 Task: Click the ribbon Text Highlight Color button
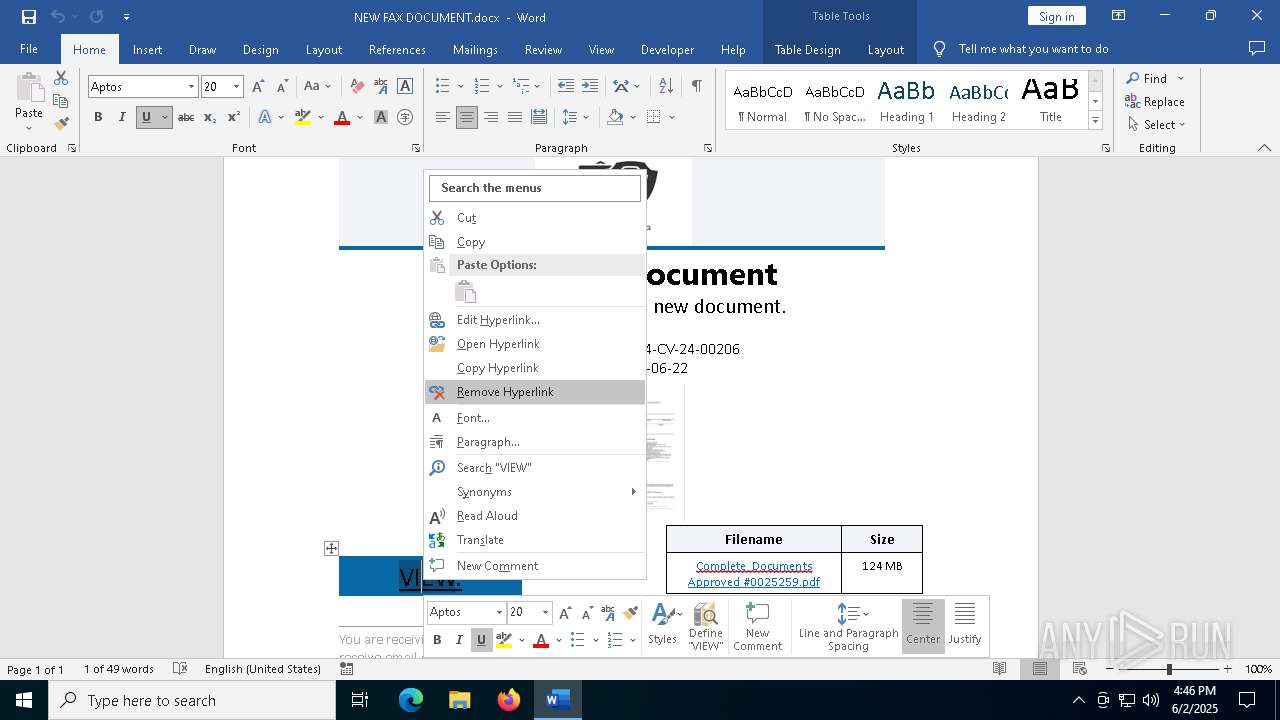[x=303, y=117]
